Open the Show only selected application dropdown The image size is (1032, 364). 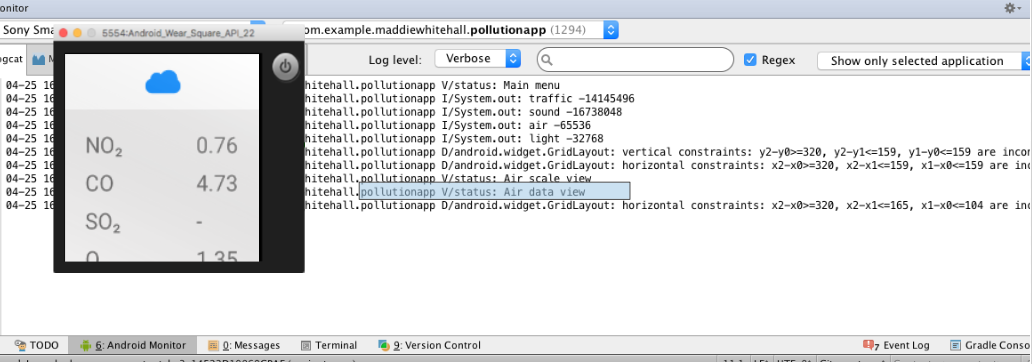924,61
